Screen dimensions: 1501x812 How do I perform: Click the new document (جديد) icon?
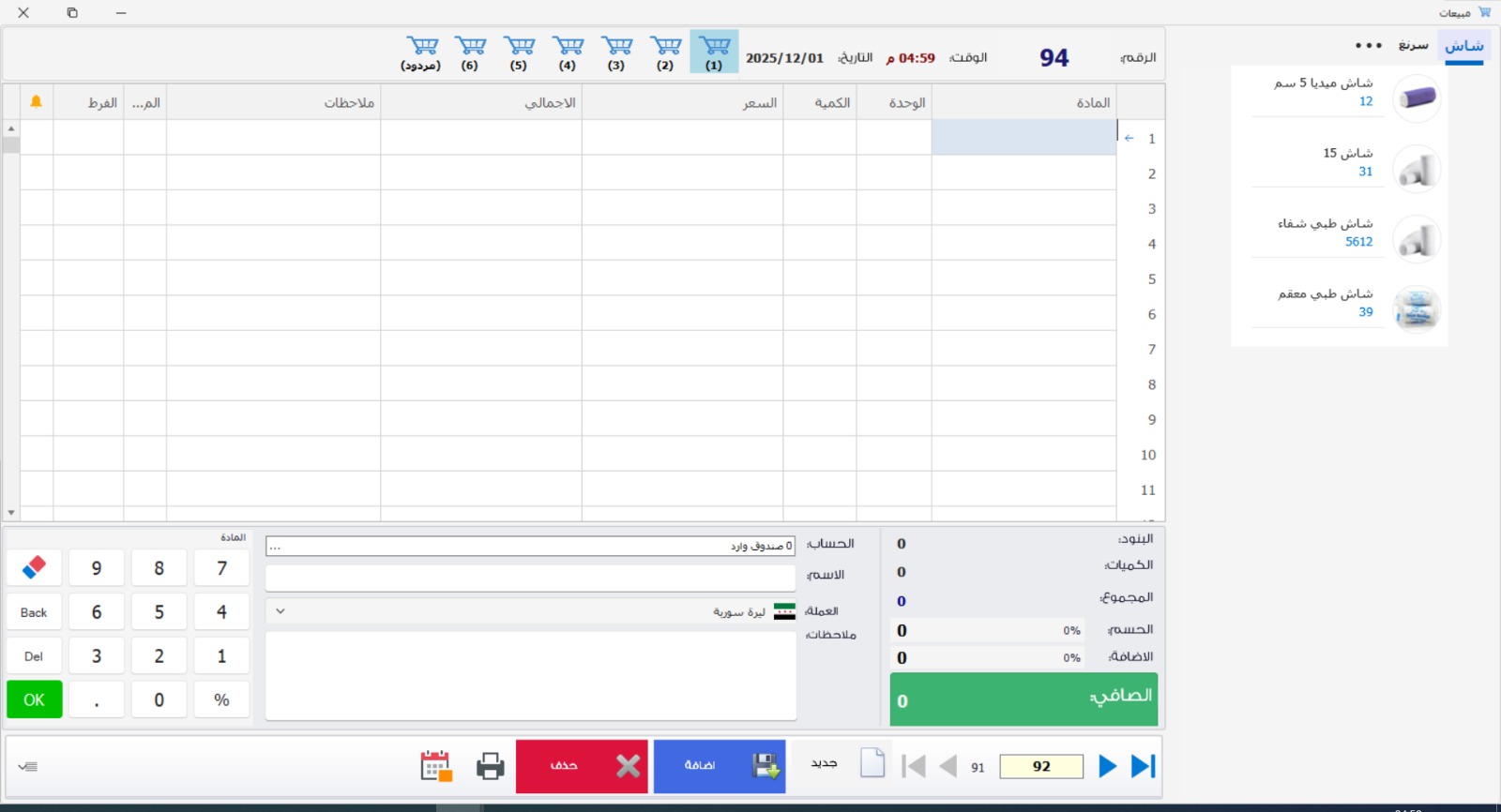872,763
